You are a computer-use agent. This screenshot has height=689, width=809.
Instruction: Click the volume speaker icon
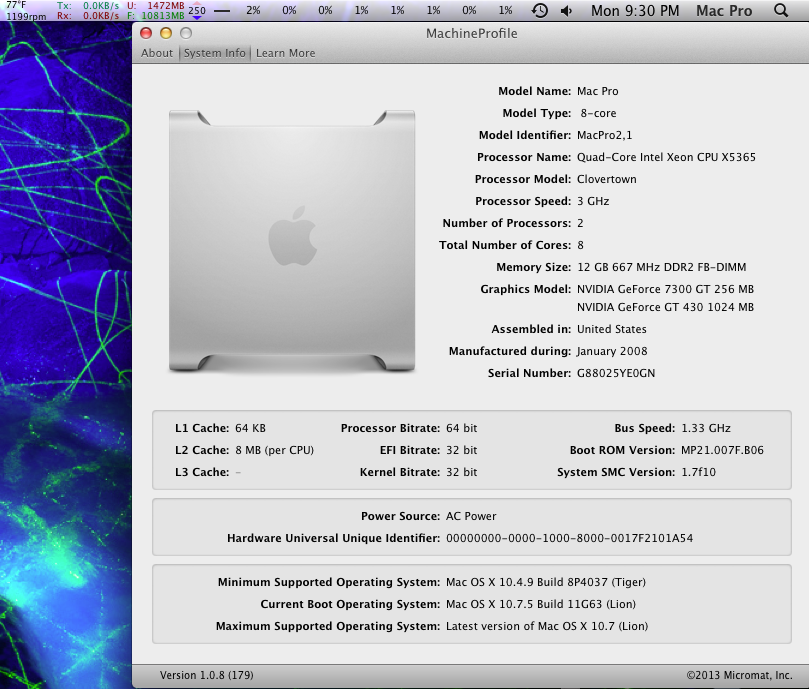pyautogui.click(x=567, y=11)
